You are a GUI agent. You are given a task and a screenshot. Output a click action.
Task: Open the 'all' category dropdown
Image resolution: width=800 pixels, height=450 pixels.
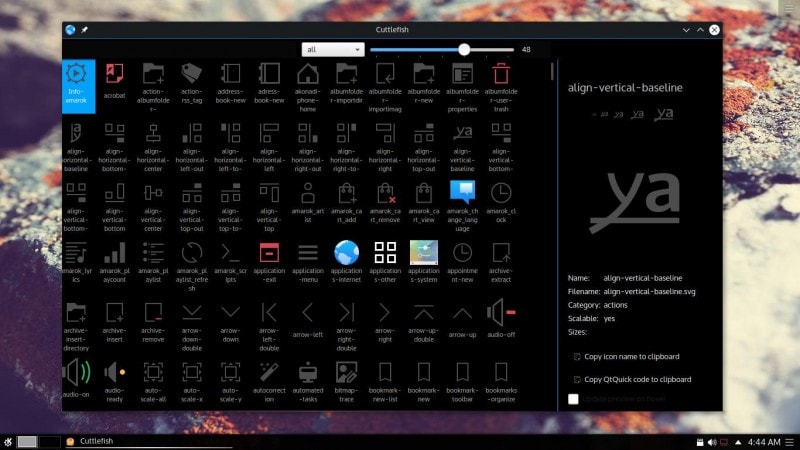[x=332, y=49]
